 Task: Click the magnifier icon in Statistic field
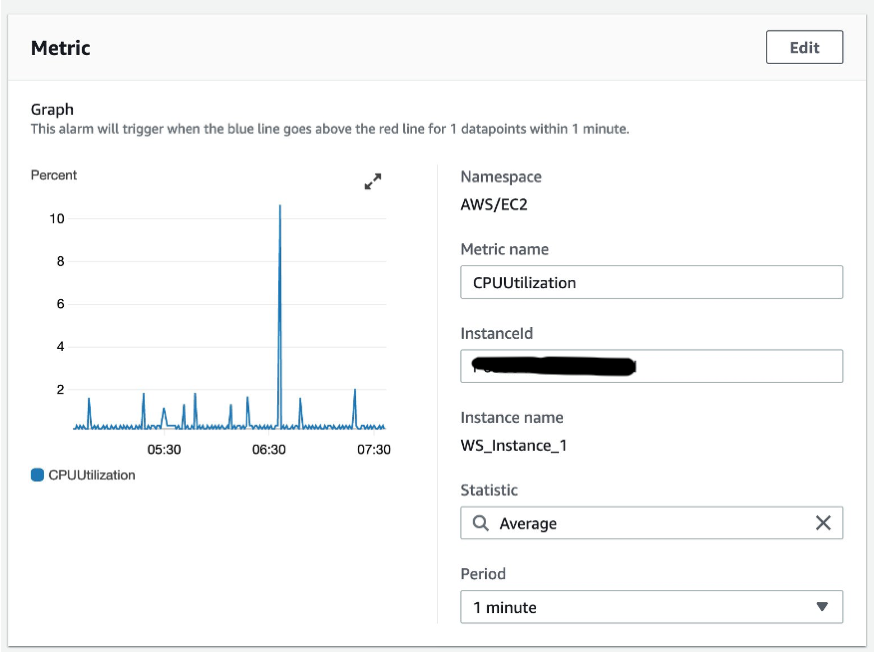480,523
